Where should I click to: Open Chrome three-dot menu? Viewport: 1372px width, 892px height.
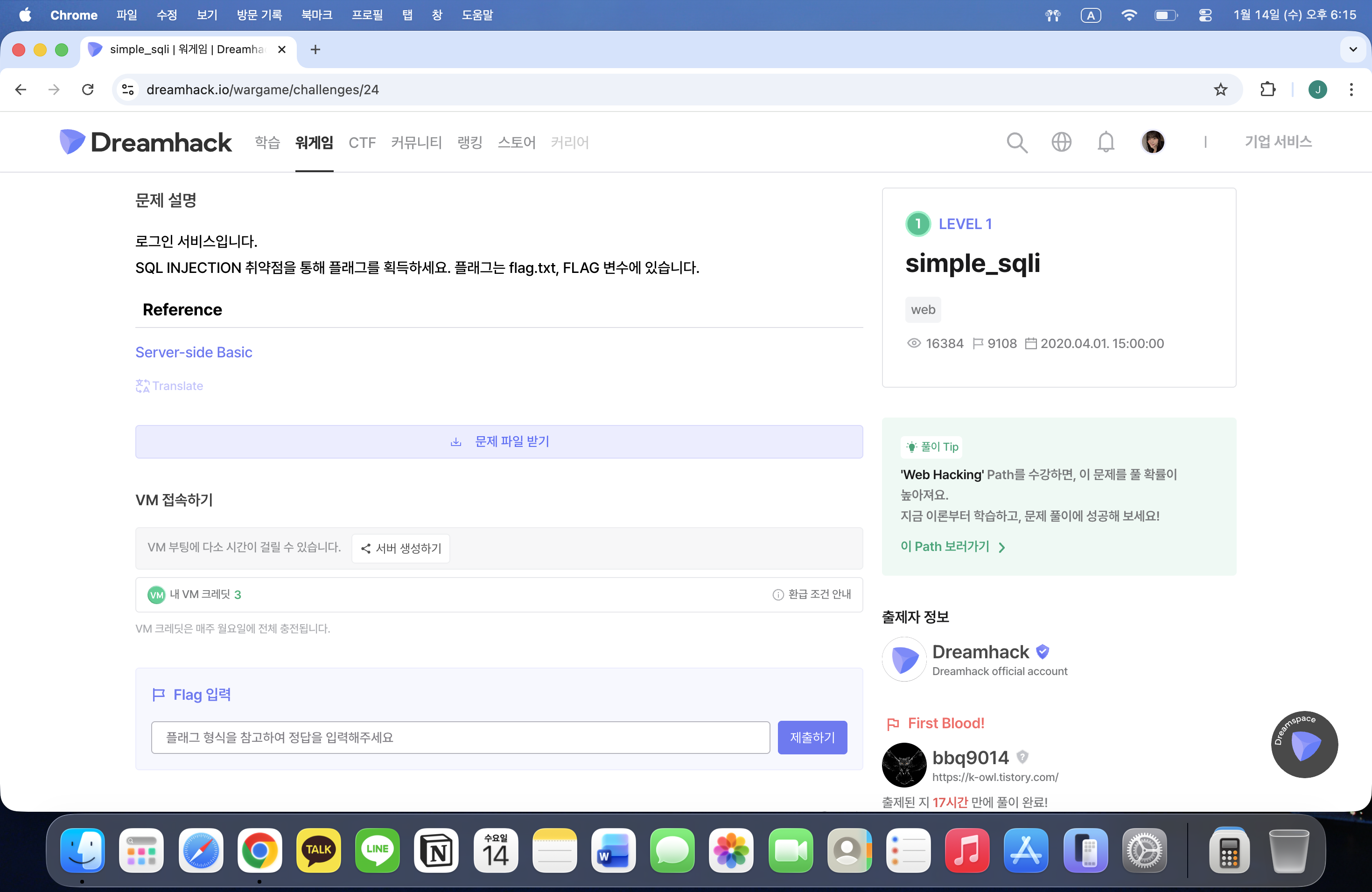pos(1351,89)
